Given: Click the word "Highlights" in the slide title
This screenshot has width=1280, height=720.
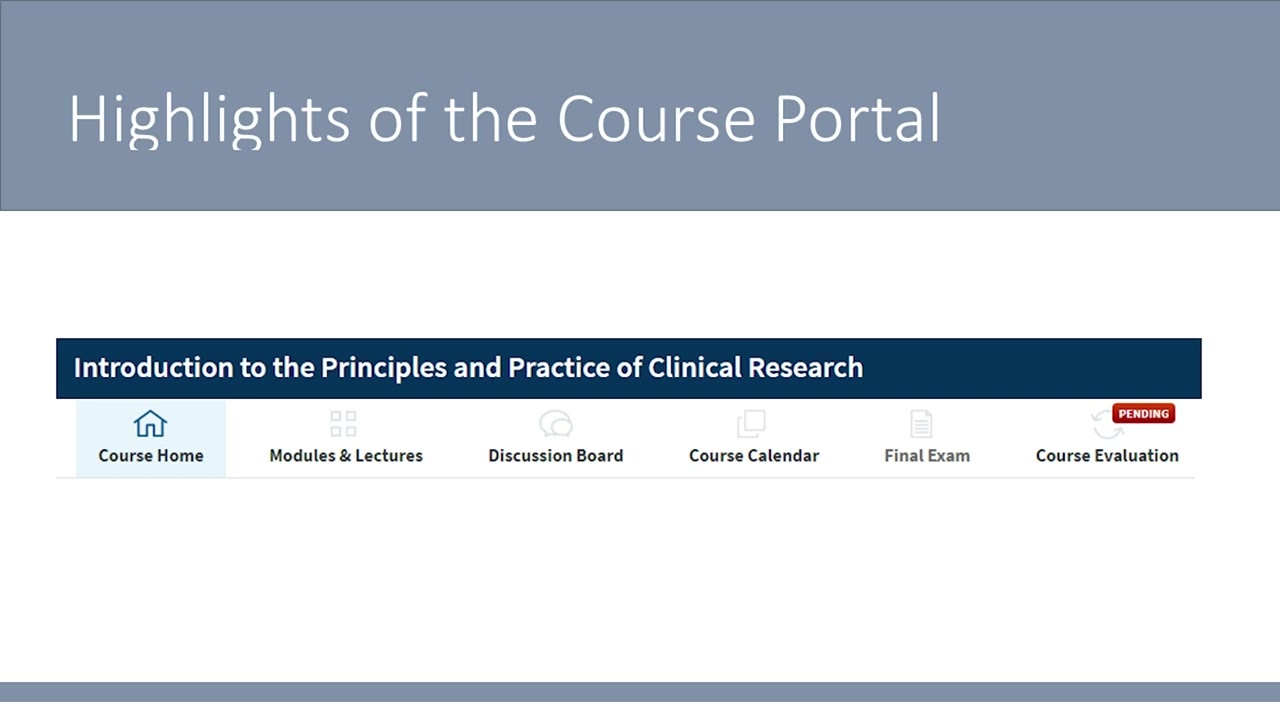Looking at the screenshot, I should tap(208, 119).
